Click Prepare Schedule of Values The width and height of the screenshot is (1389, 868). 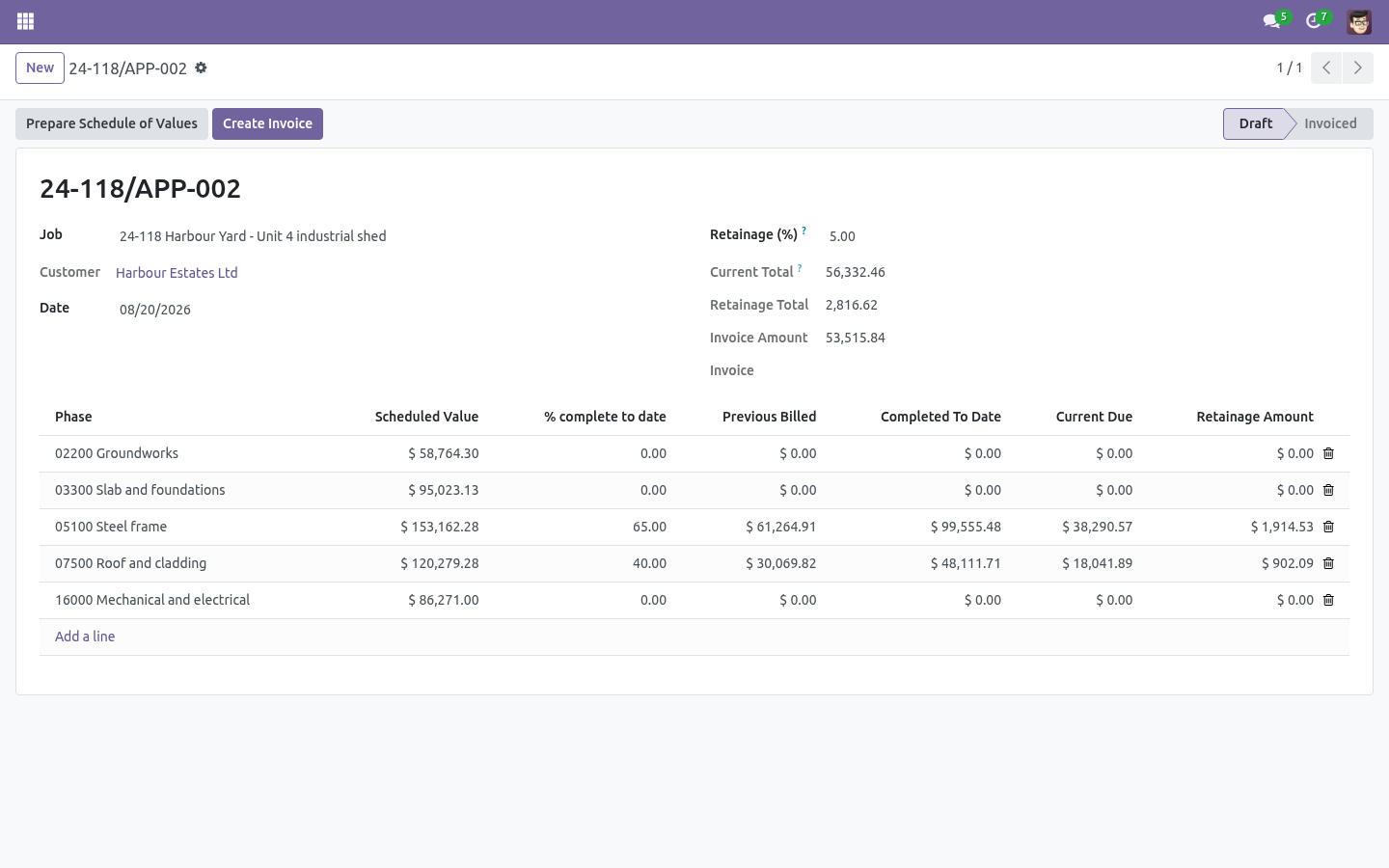tap(112, 123)
